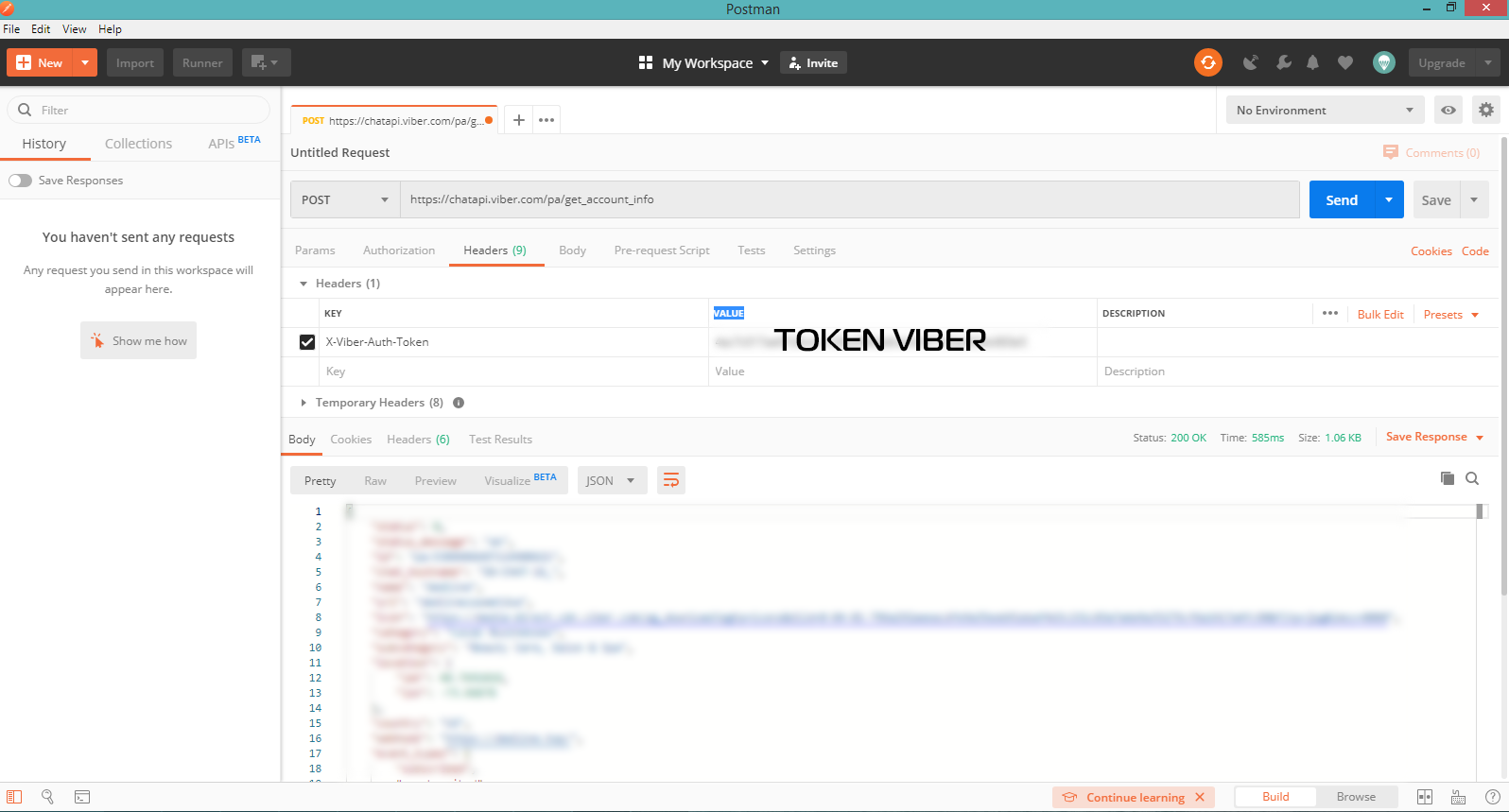This screenshot has height=812, width=1509.
Task: Open the workspace grid icon
Action: tap(646, 62)
